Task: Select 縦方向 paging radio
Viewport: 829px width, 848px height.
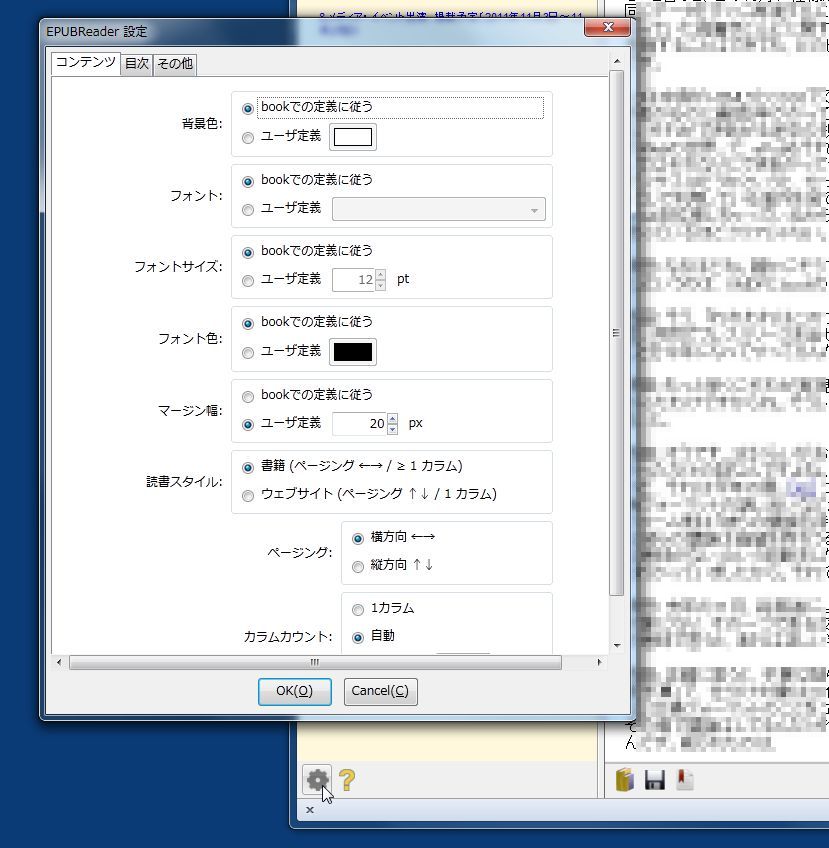Action: 357,566
